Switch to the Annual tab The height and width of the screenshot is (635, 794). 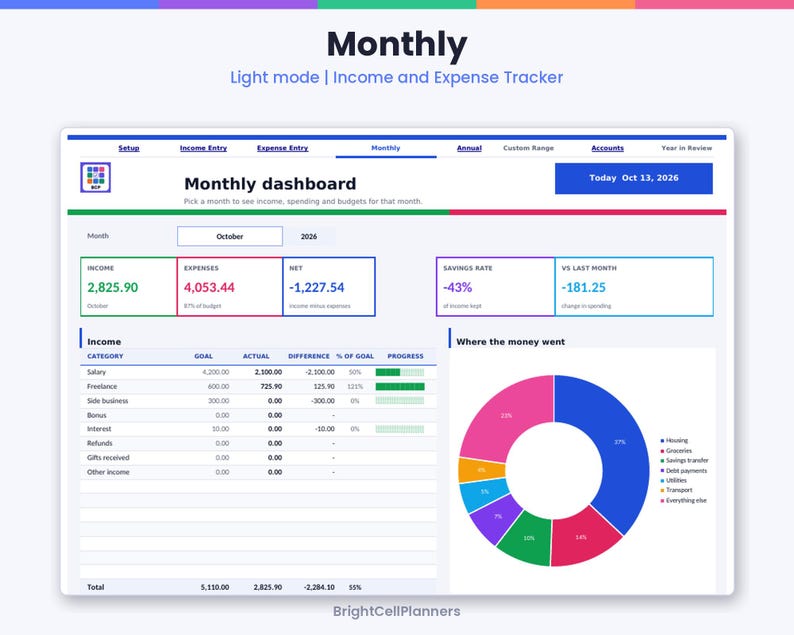click(x=469, y=148)
